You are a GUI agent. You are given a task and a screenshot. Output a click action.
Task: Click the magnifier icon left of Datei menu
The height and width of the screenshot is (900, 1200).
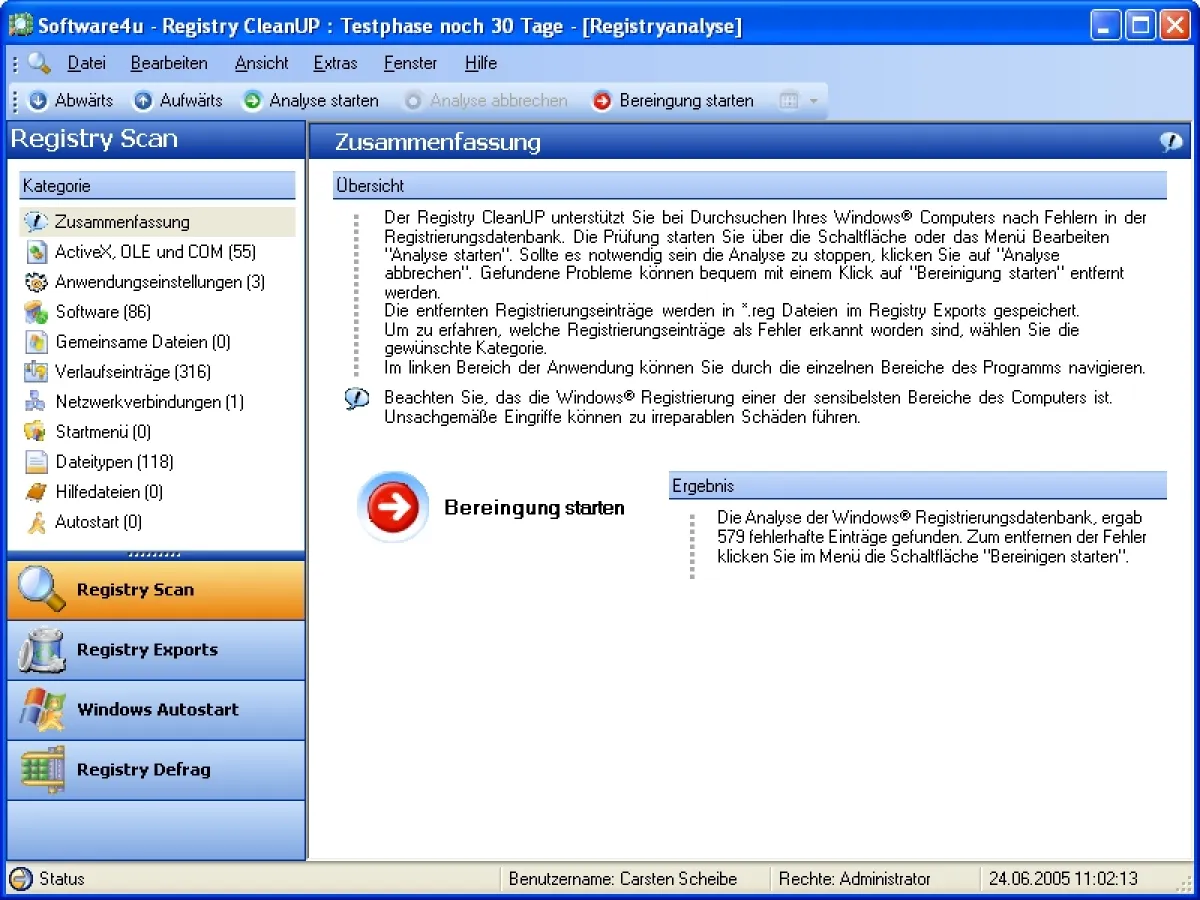coord(39,63)
